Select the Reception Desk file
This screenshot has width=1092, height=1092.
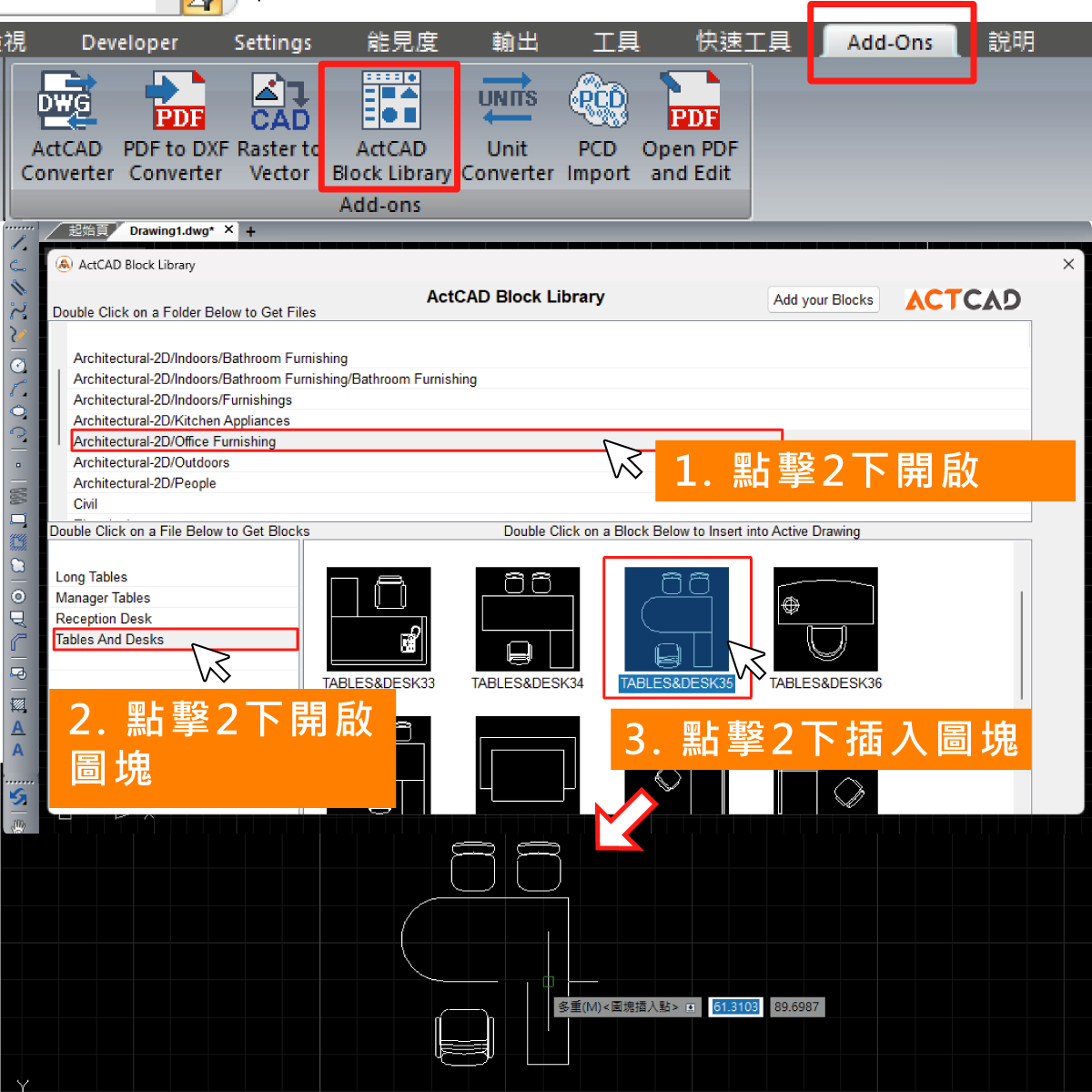(x=176, y=619)
